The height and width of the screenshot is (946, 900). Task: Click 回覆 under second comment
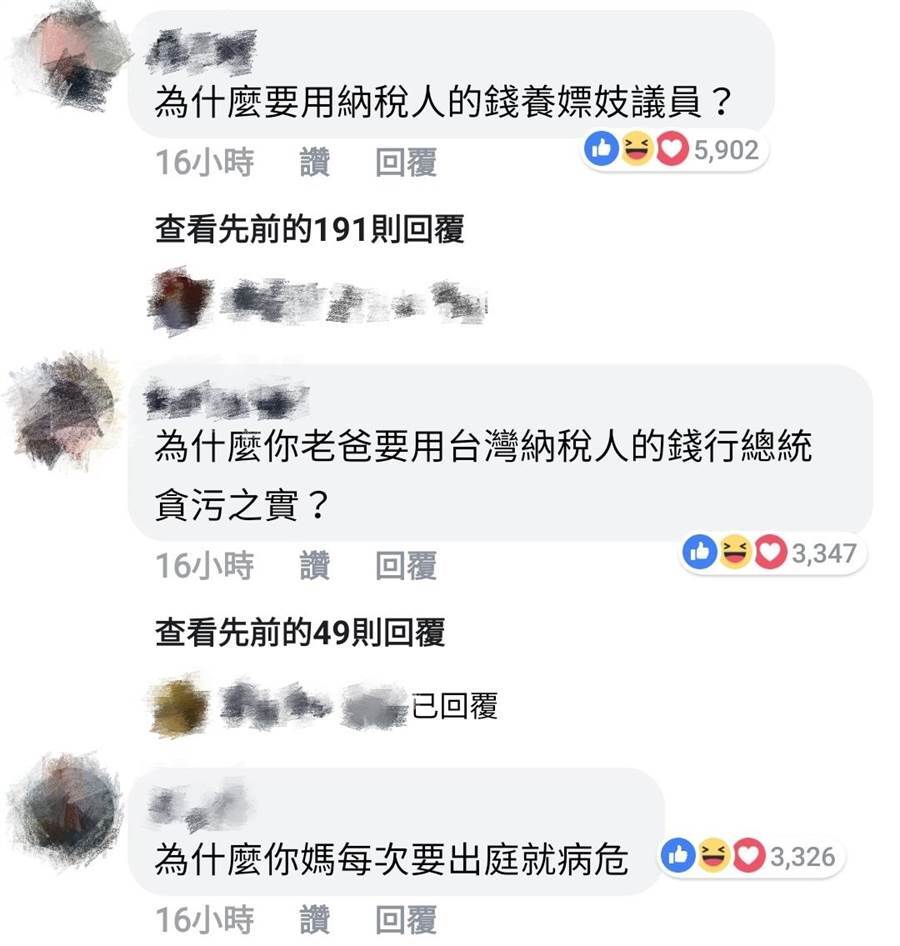tap(406, 565)
